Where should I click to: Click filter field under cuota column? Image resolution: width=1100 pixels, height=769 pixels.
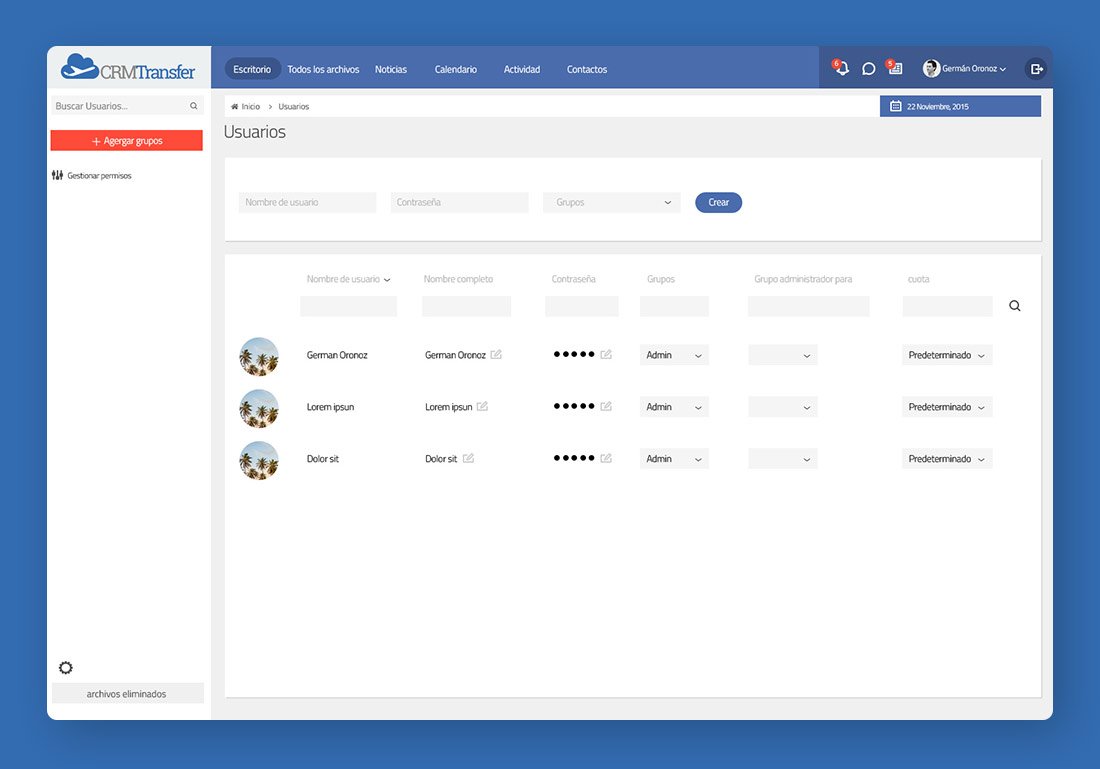click(x=947, y=306)
